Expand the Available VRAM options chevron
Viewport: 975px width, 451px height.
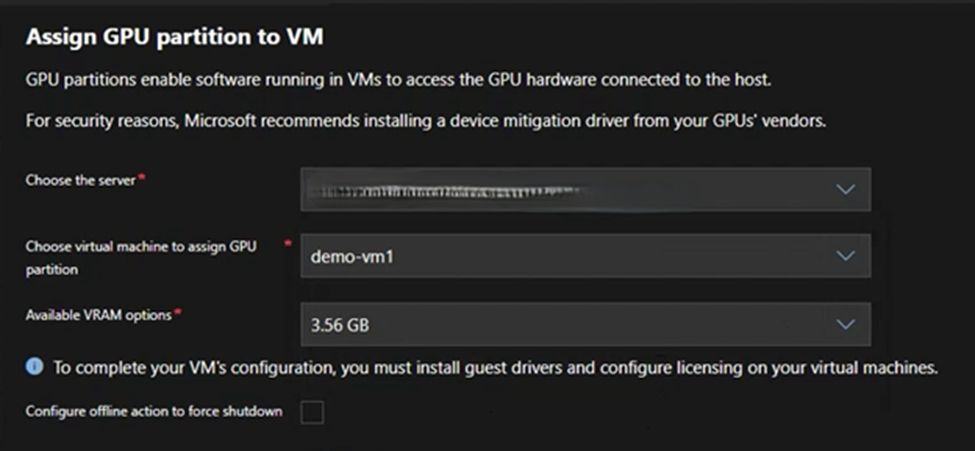tap(845, 324)
